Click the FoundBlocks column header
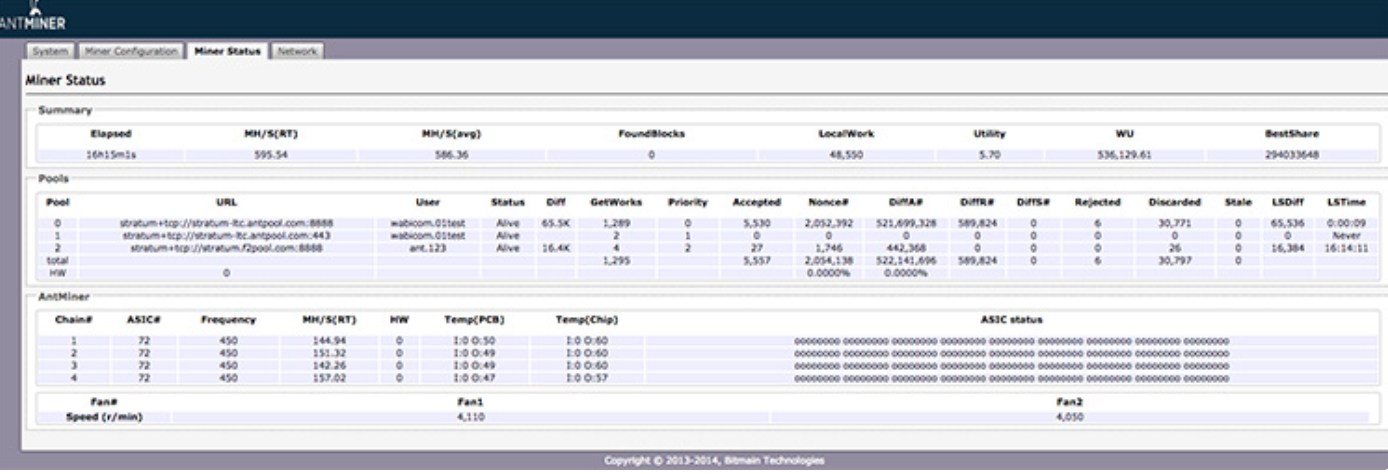The height and width of the screenshot is (474, 1388). click(651, 133)
